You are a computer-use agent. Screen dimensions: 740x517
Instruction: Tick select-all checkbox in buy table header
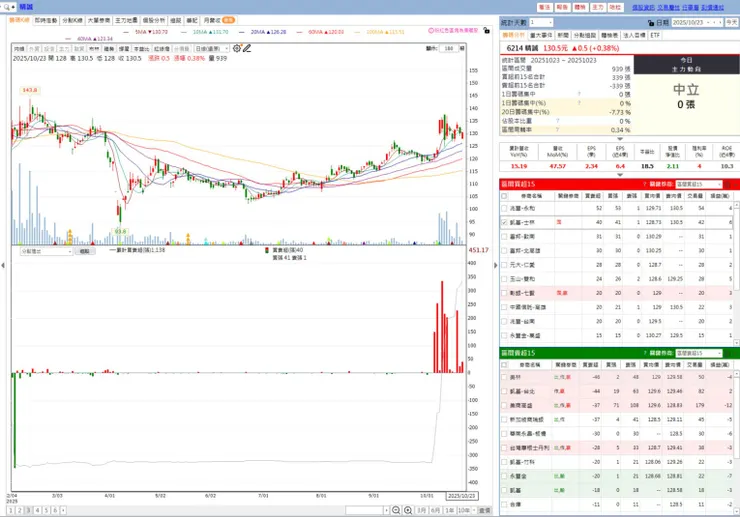(x=504, y=196)
